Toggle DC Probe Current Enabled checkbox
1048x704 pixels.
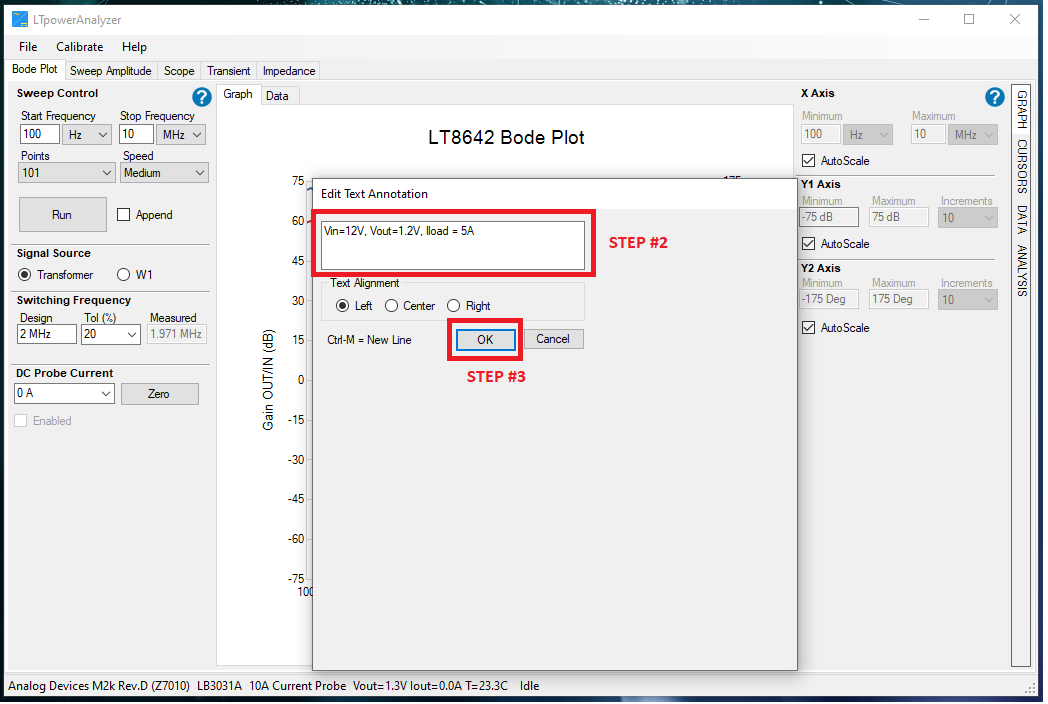pos(21,421)
